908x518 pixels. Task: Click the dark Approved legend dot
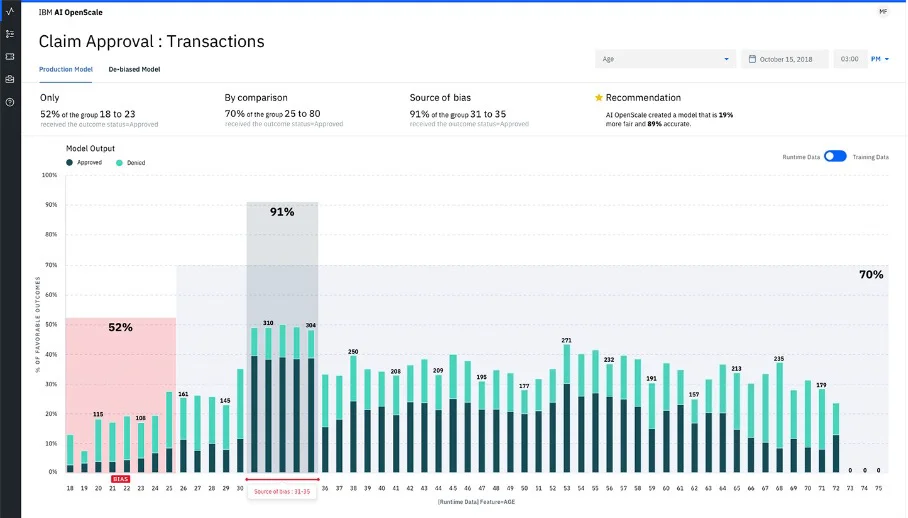pos(69,163)
